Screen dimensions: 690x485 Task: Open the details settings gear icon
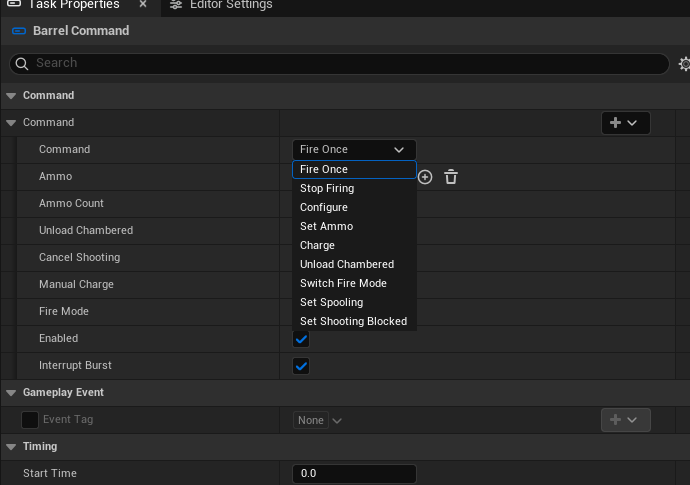[x=685, y=64]
